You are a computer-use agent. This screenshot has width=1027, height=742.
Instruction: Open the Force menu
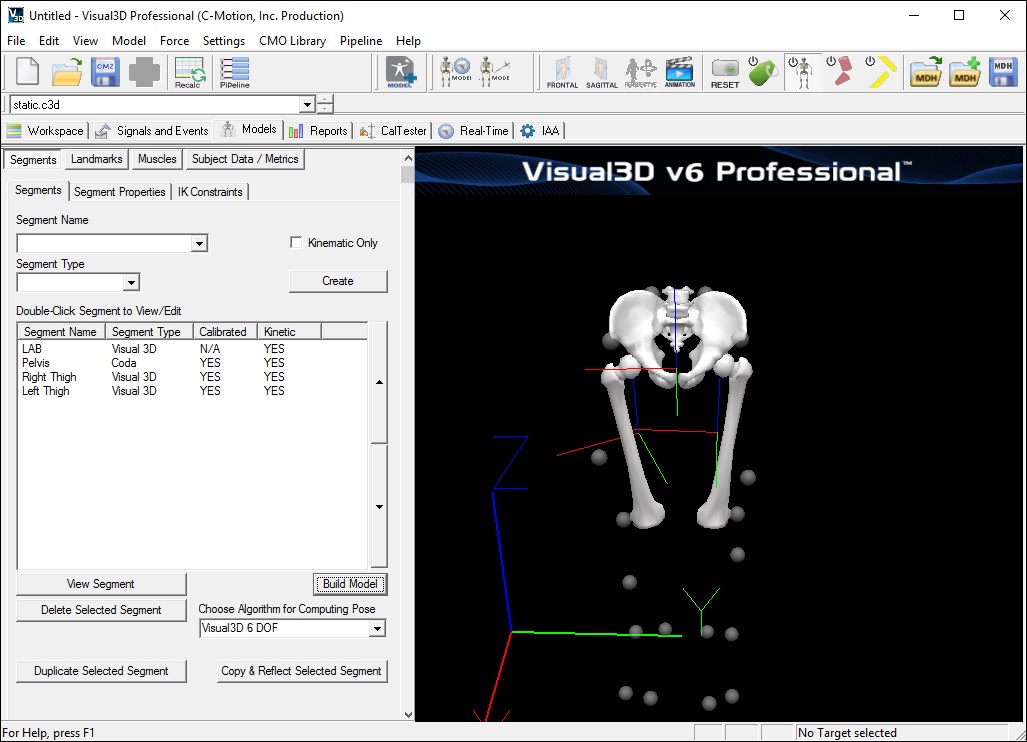pyautogui.click(x=174, y=41)
